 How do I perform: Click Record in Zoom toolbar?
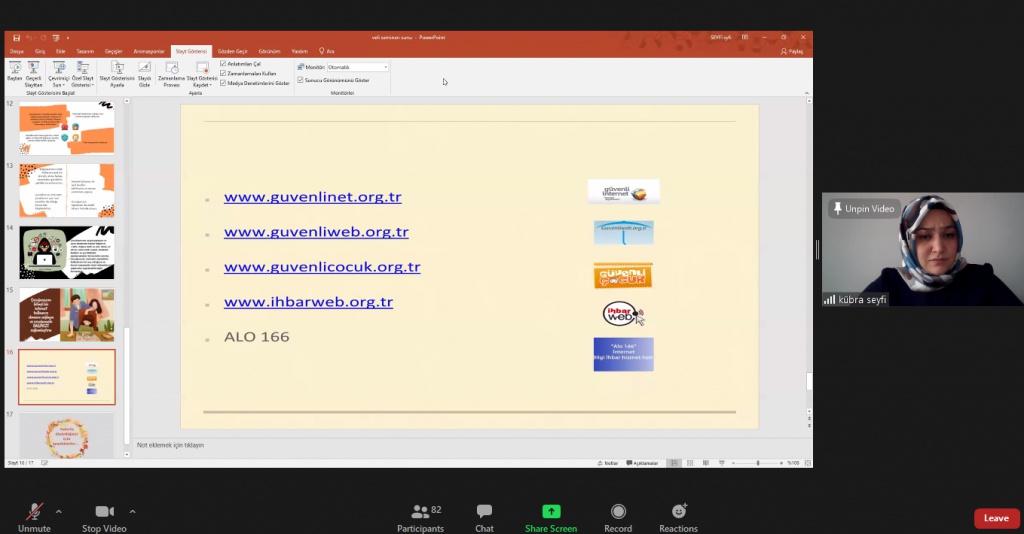pos(618,518)
